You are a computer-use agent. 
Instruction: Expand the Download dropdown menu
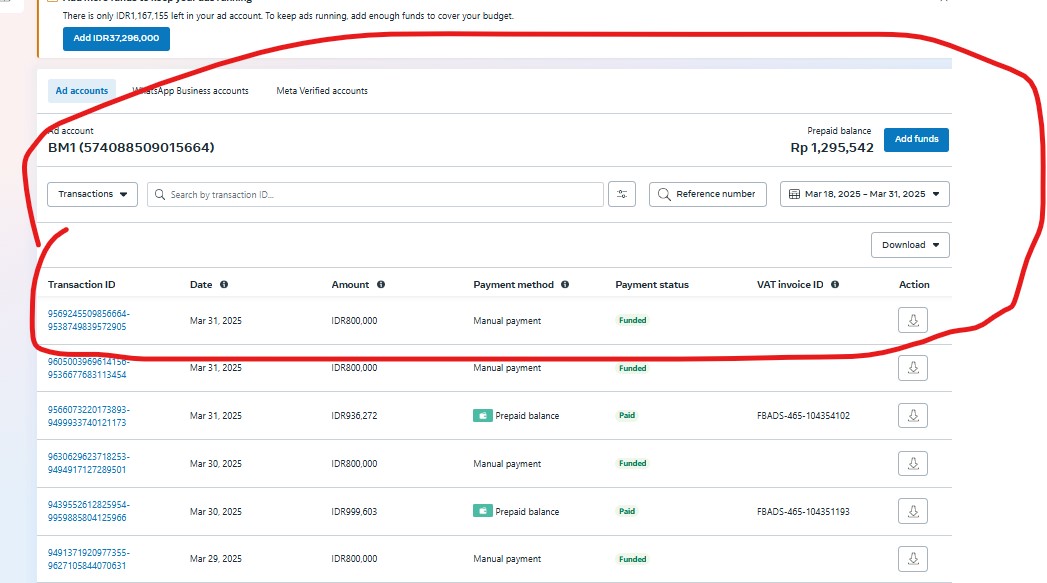[x=910, y=245]
